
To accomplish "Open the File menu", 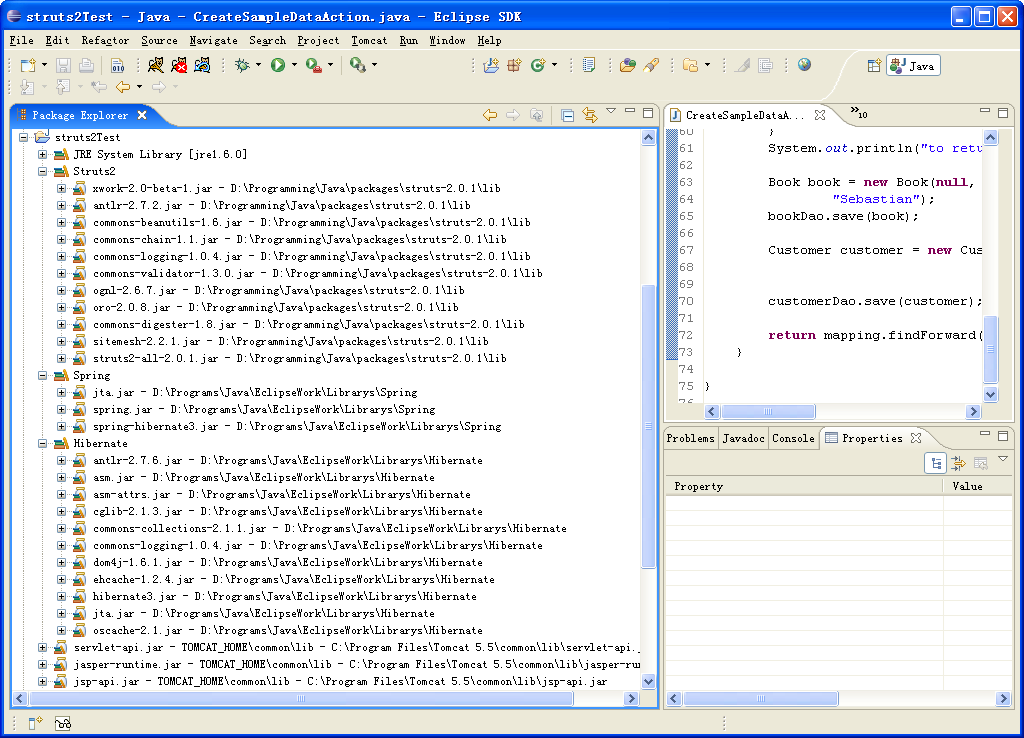I will (22, 40).
